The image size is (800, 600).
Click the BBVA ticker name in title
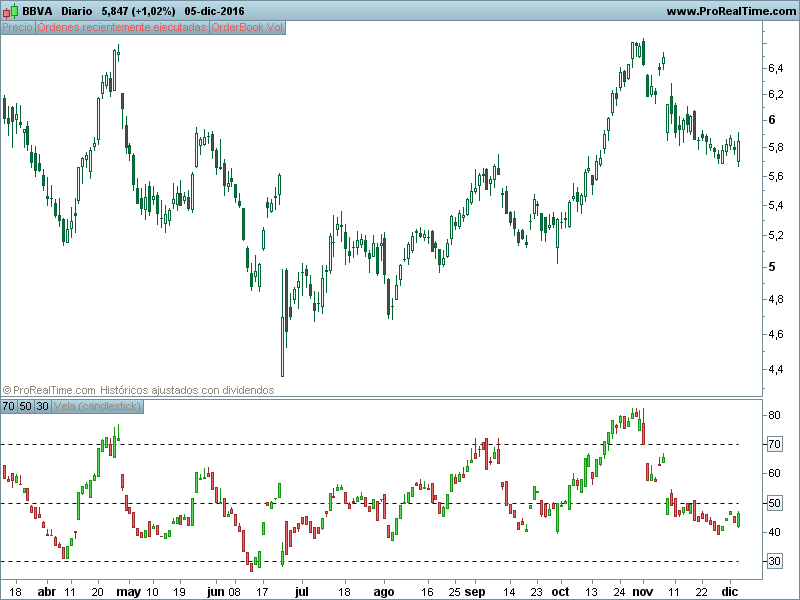click(x=37, y=11)
